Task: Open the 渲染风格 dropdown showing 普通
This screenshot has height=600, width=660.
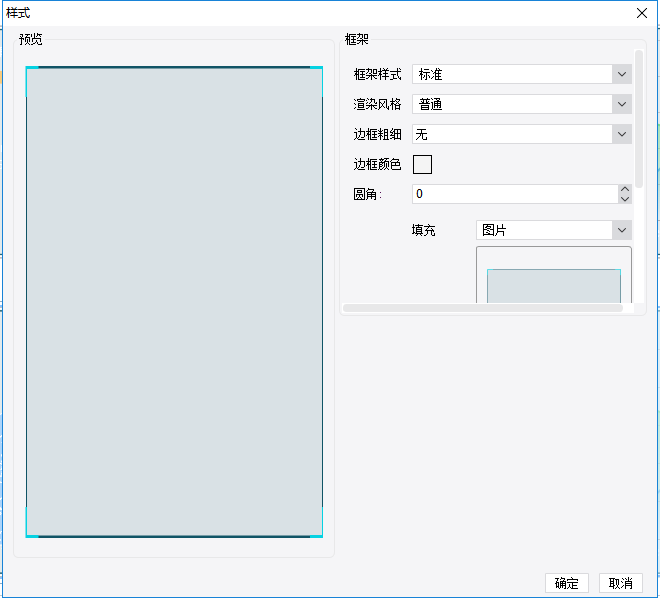Action: pos(522,104)
